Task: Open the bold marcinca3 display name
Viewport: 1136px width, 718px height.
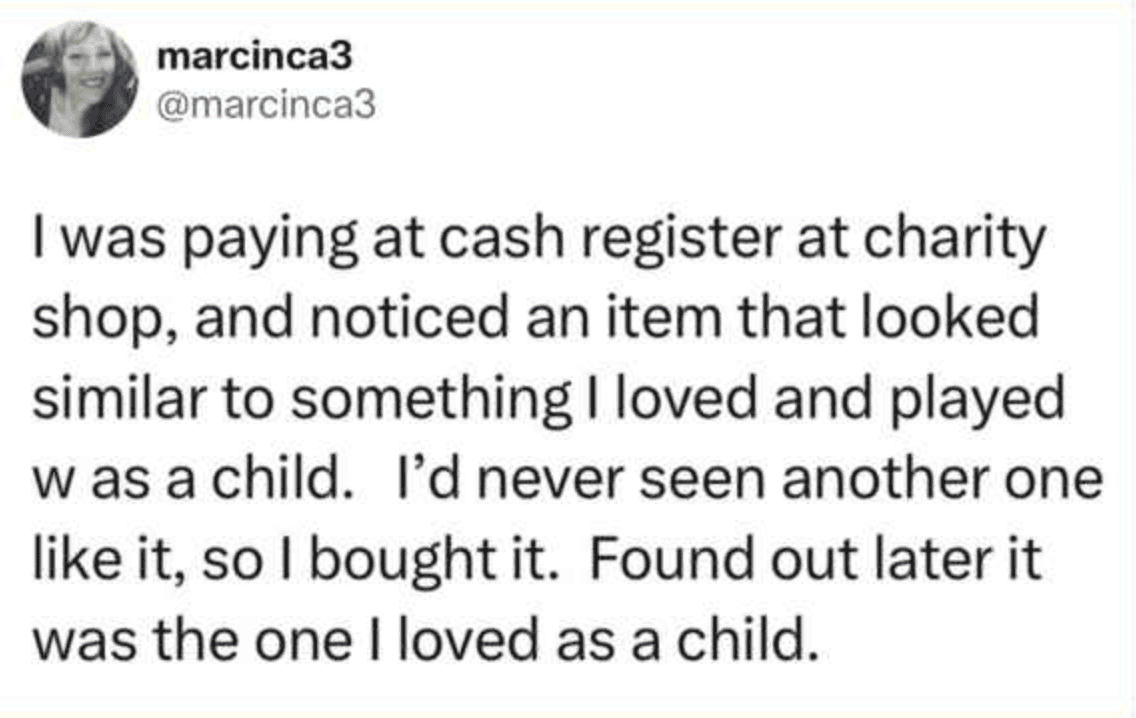Action: tap(256, 59)
